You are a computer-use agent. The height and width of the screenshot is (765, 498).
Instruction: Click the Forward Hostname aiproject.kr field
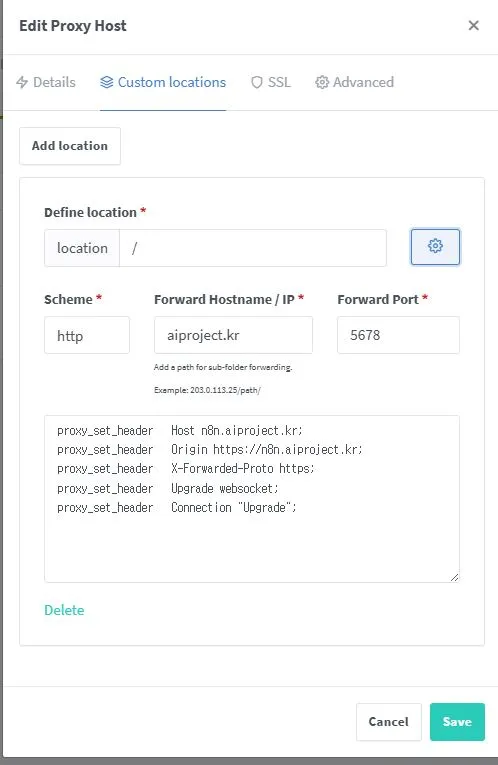pos(233,335)
